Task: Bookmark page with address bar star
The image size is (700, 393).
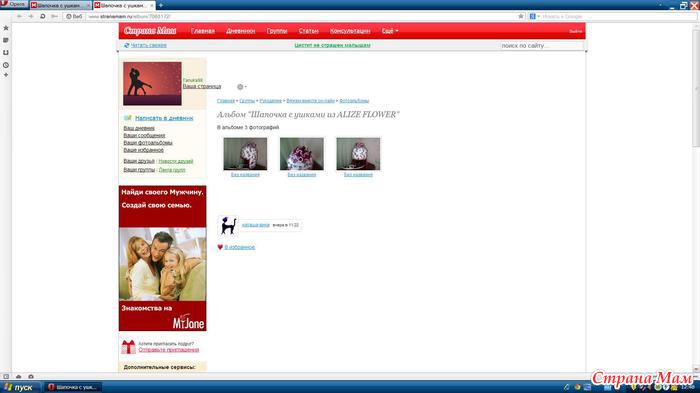Action: pos(521,17)
